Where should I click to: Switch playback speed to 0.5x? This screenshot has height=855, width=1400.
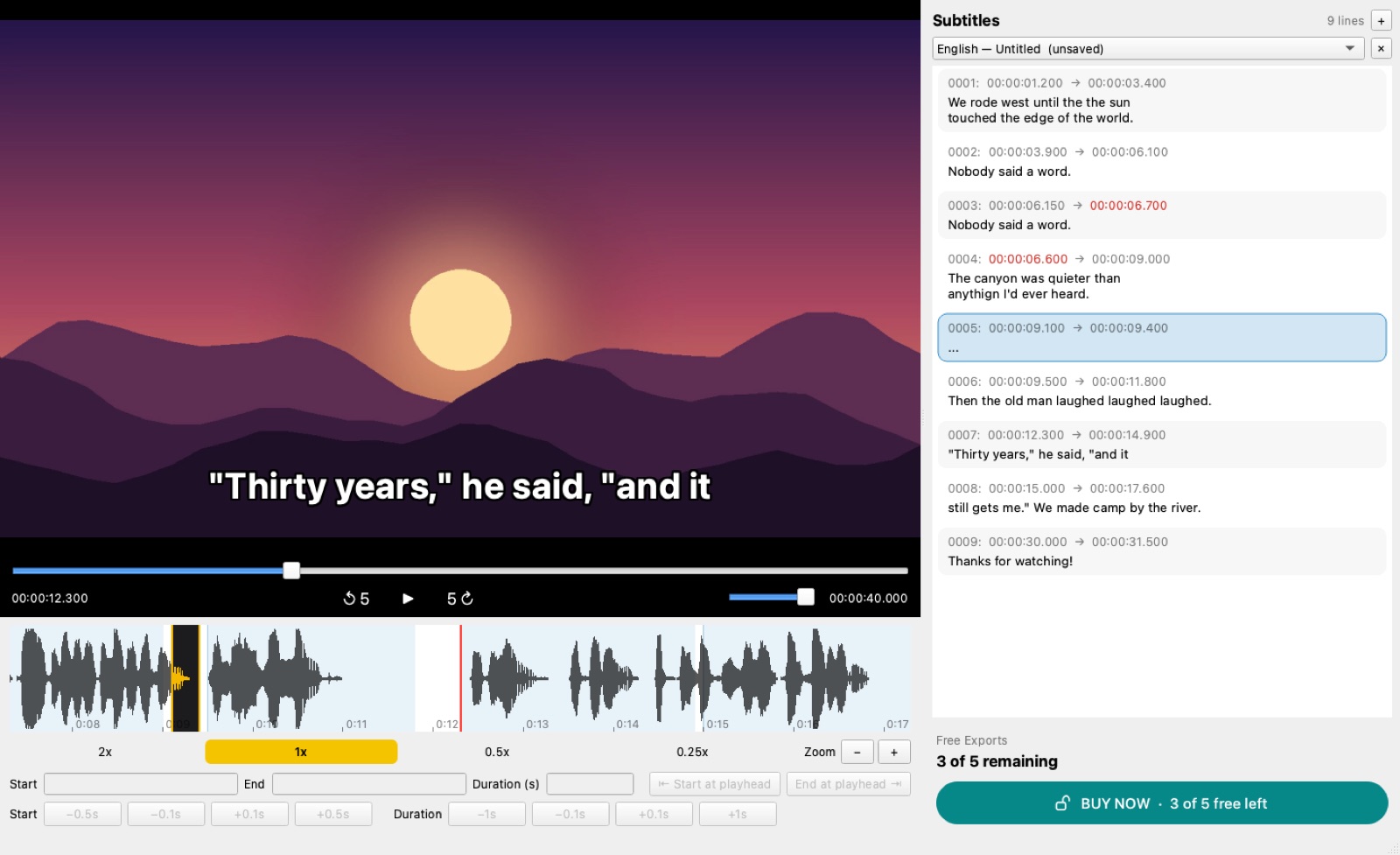pos(497,752)
